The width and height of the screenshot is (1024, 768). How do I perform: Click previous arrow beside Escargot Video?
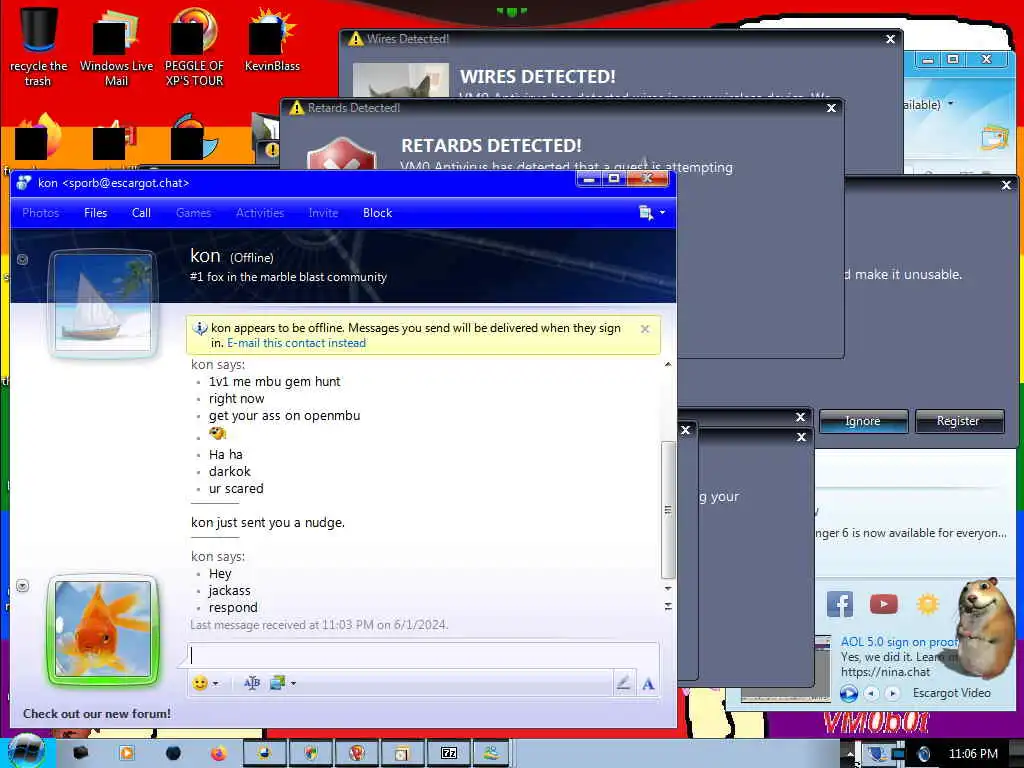872,694
